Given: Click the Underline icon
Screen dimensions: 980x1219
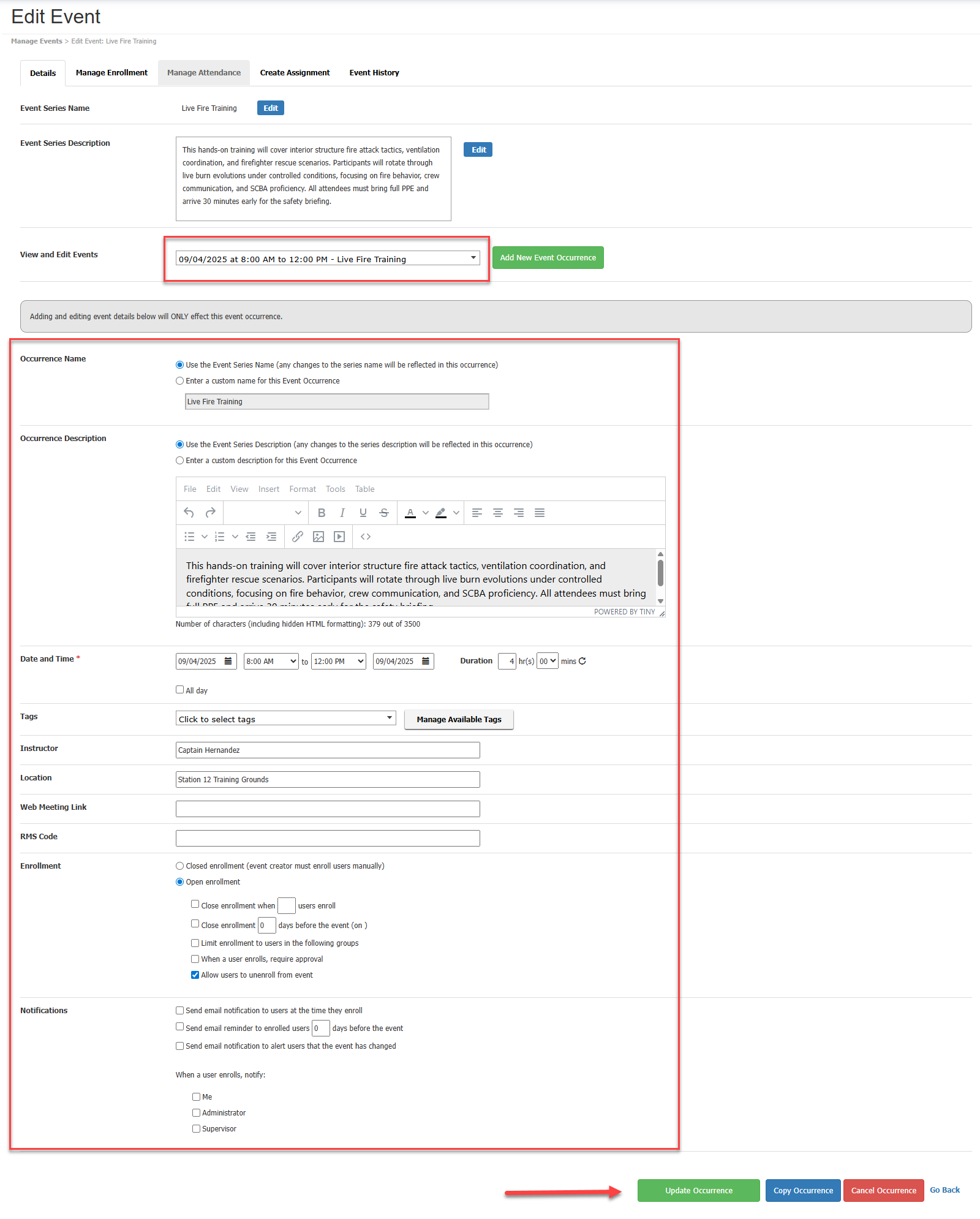Looking at the screenshot, I should [363, 513].
